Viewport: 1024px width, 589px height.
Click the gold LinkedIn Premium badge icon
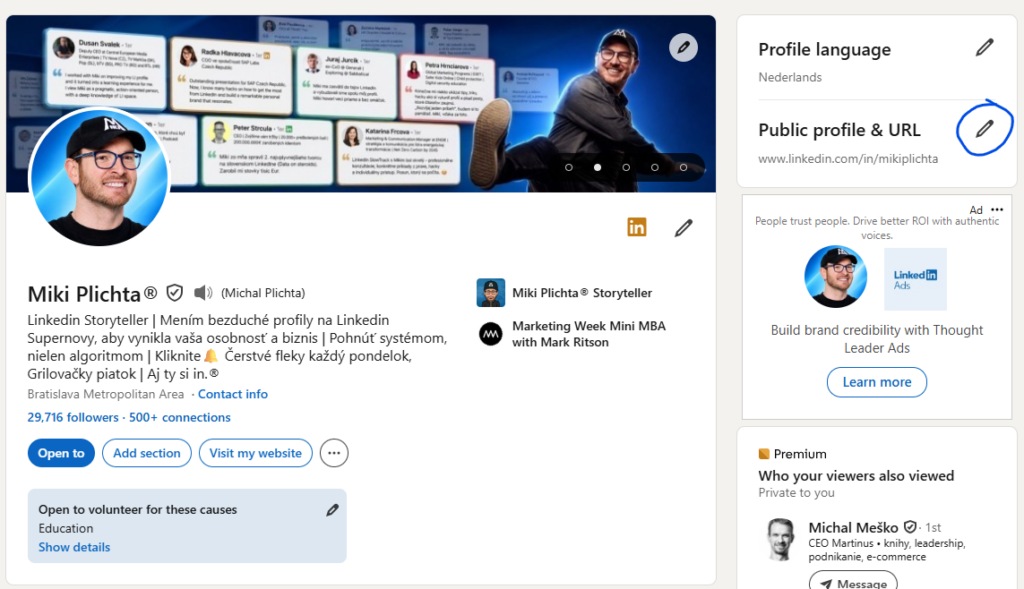[x=637, y=227]
